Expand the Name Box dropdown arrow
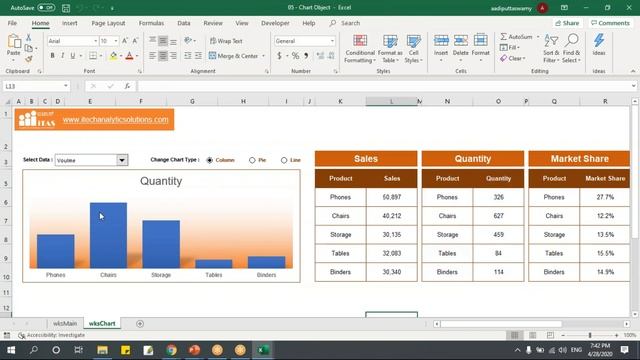Viewport: 640px width, 360px height. tap(66, 86)
